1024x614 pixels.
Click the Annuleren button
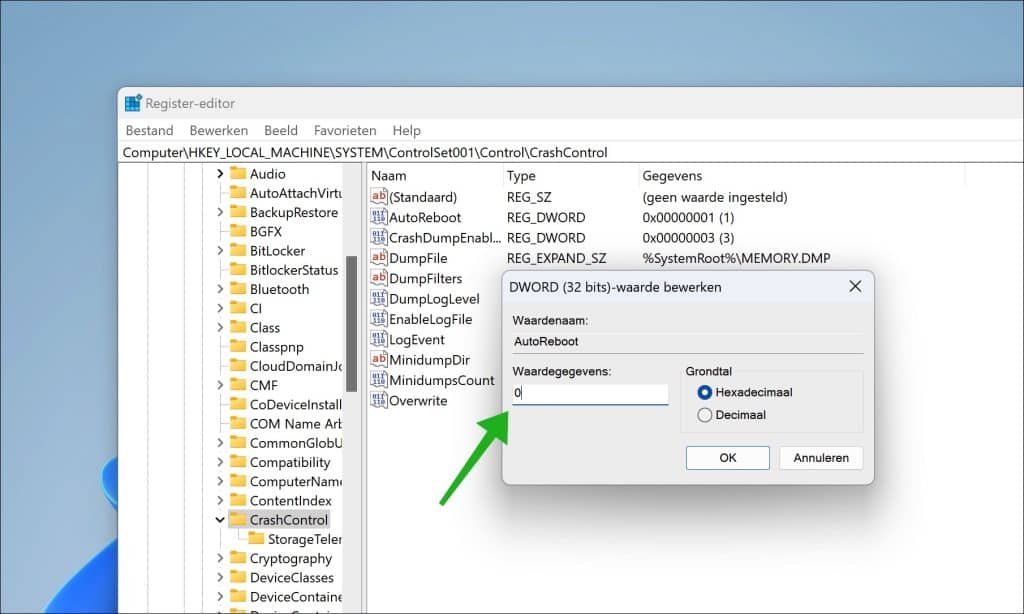821,458
